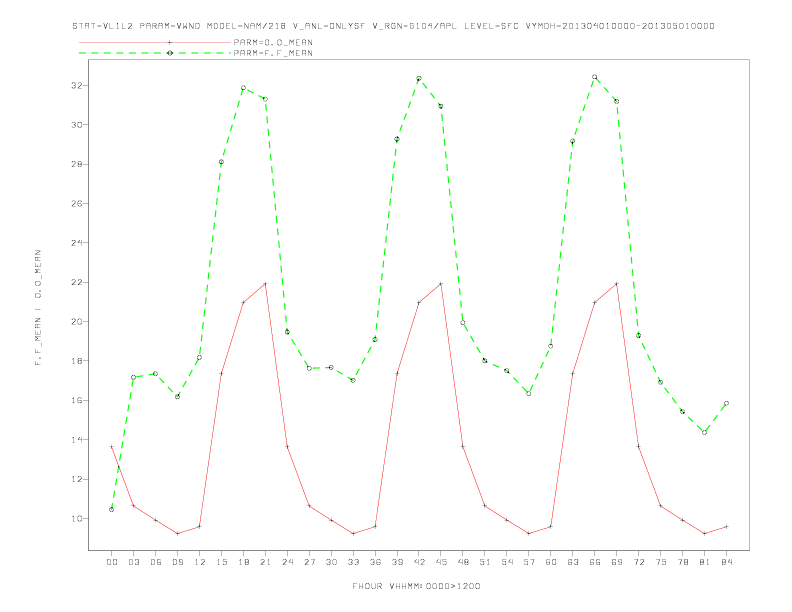Viewport: 792px width, 612px height.
Task: Click the x-axis tick label 15
Action: point(221,562)
